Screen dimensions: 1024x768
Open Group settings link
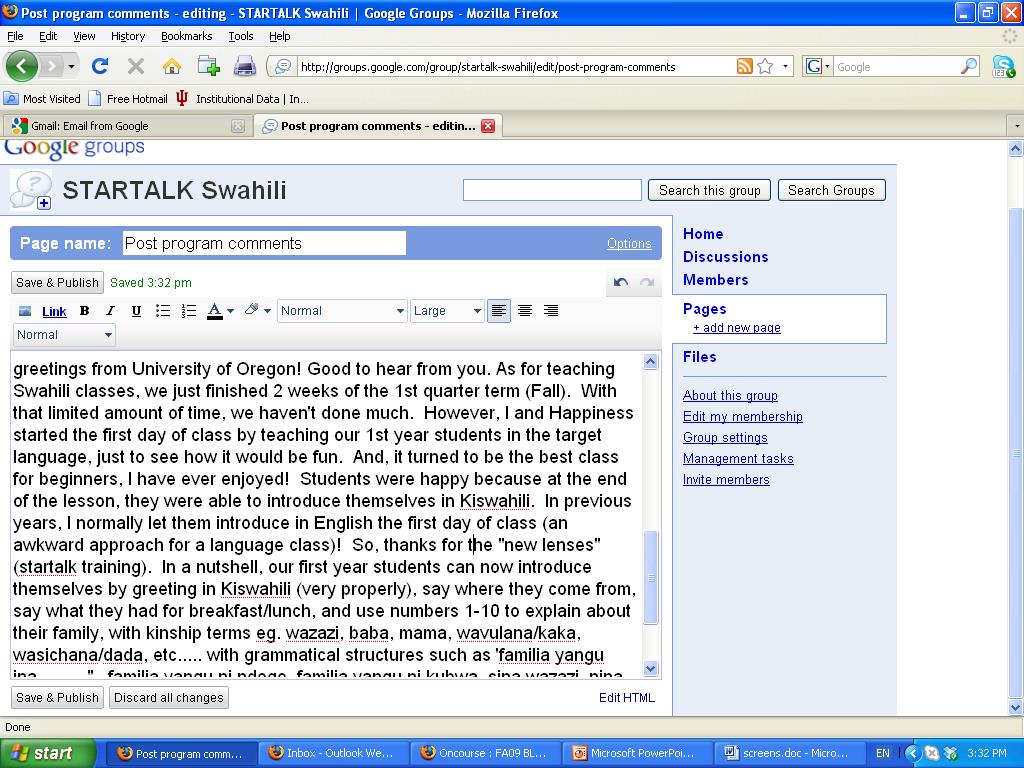725,438
